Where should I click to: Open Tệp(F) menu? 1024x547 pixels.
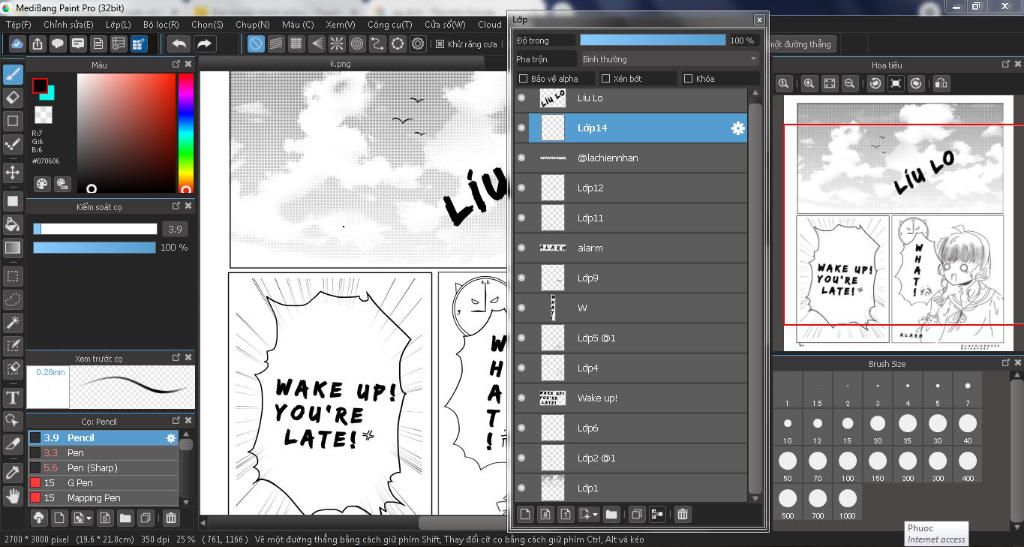pos(18,25)
